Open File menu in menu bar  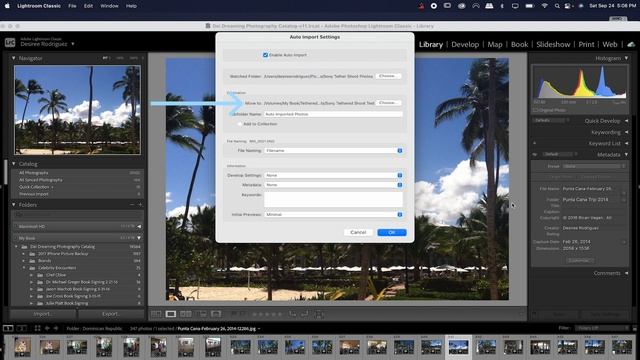(72, 6)
